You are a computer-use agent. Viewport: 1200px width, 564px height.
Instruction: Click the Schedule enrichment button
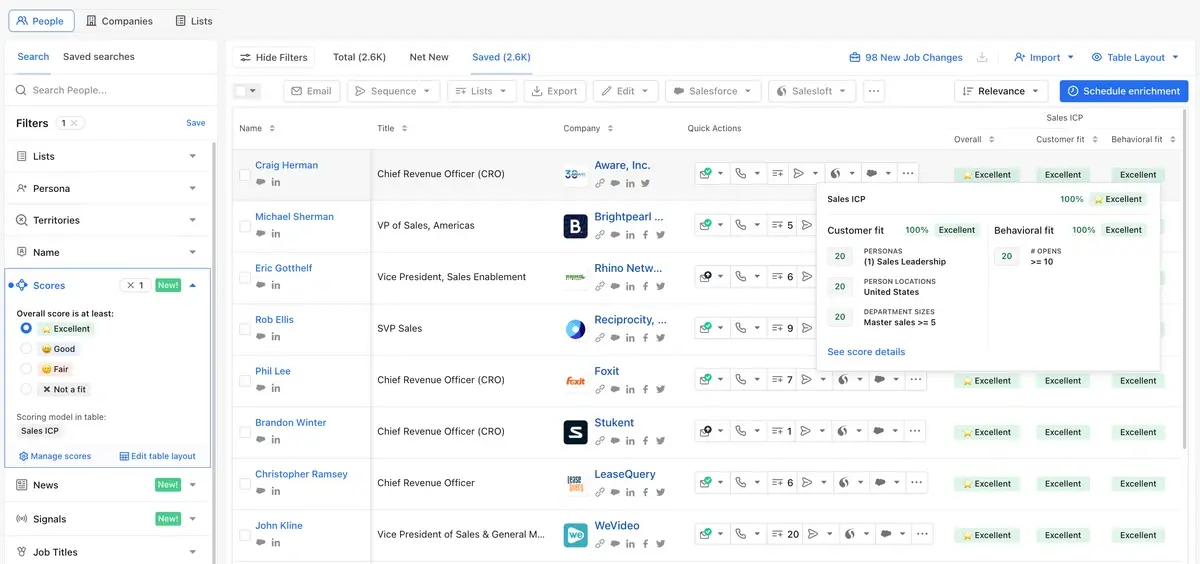coord(1124,91)
